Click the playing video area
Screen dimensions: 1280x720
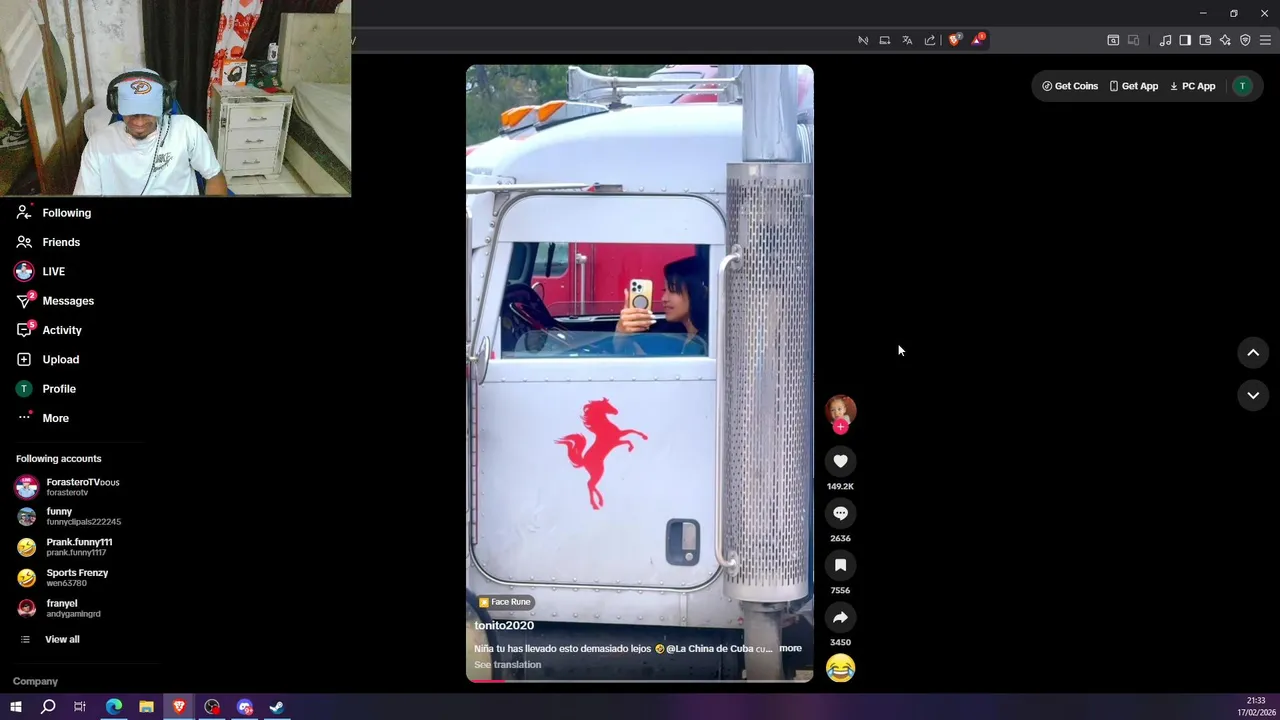coord(640,373)
